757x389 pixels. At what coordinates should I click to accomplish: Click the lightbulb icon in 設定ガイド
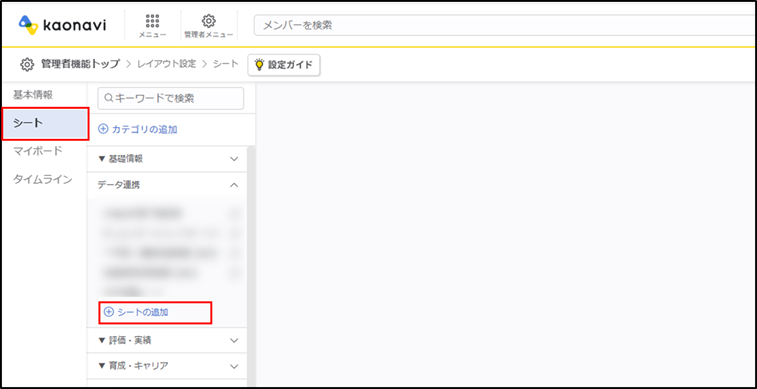pos(260,65)
